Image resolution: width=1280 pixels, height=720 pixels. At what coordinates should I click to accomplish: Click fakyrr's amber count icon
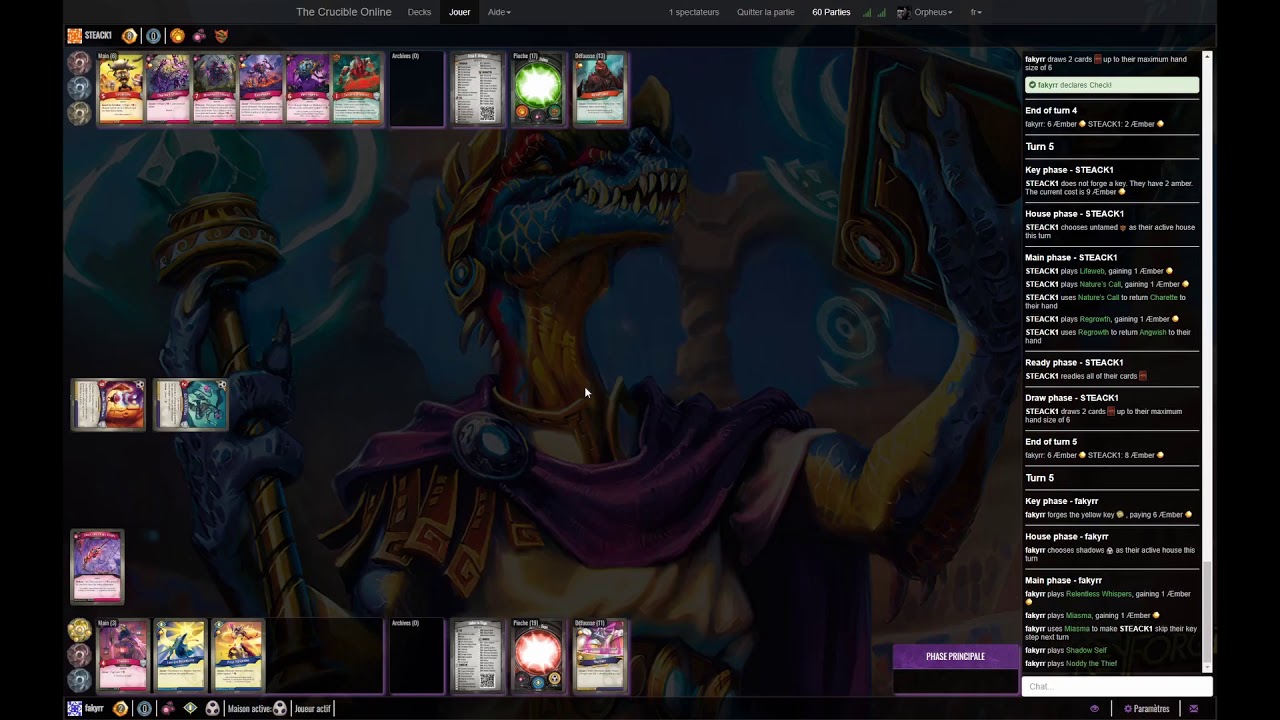click(x=120, y=708)
